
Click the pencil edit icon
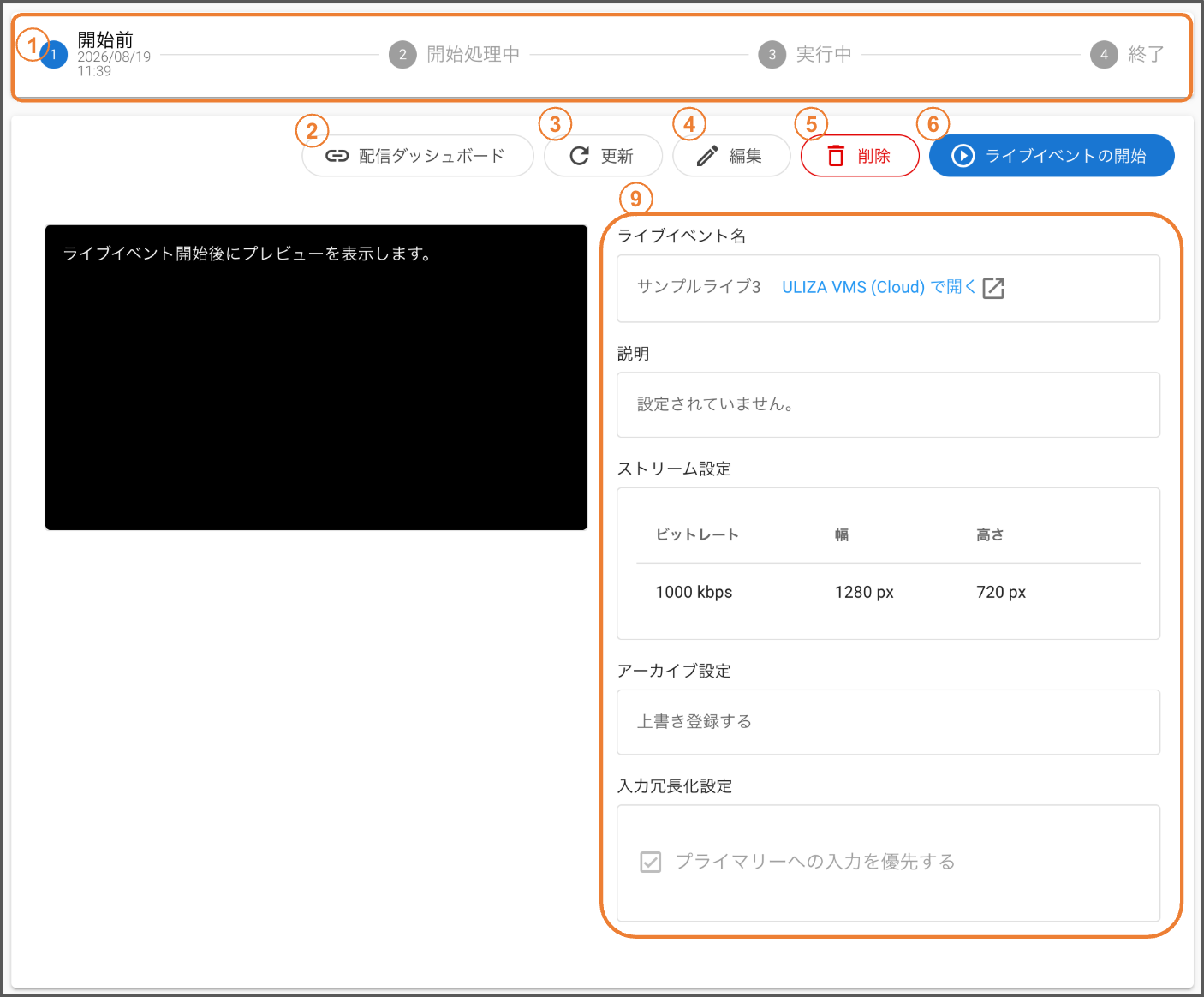pyautogui.click(x=707, y=156)
